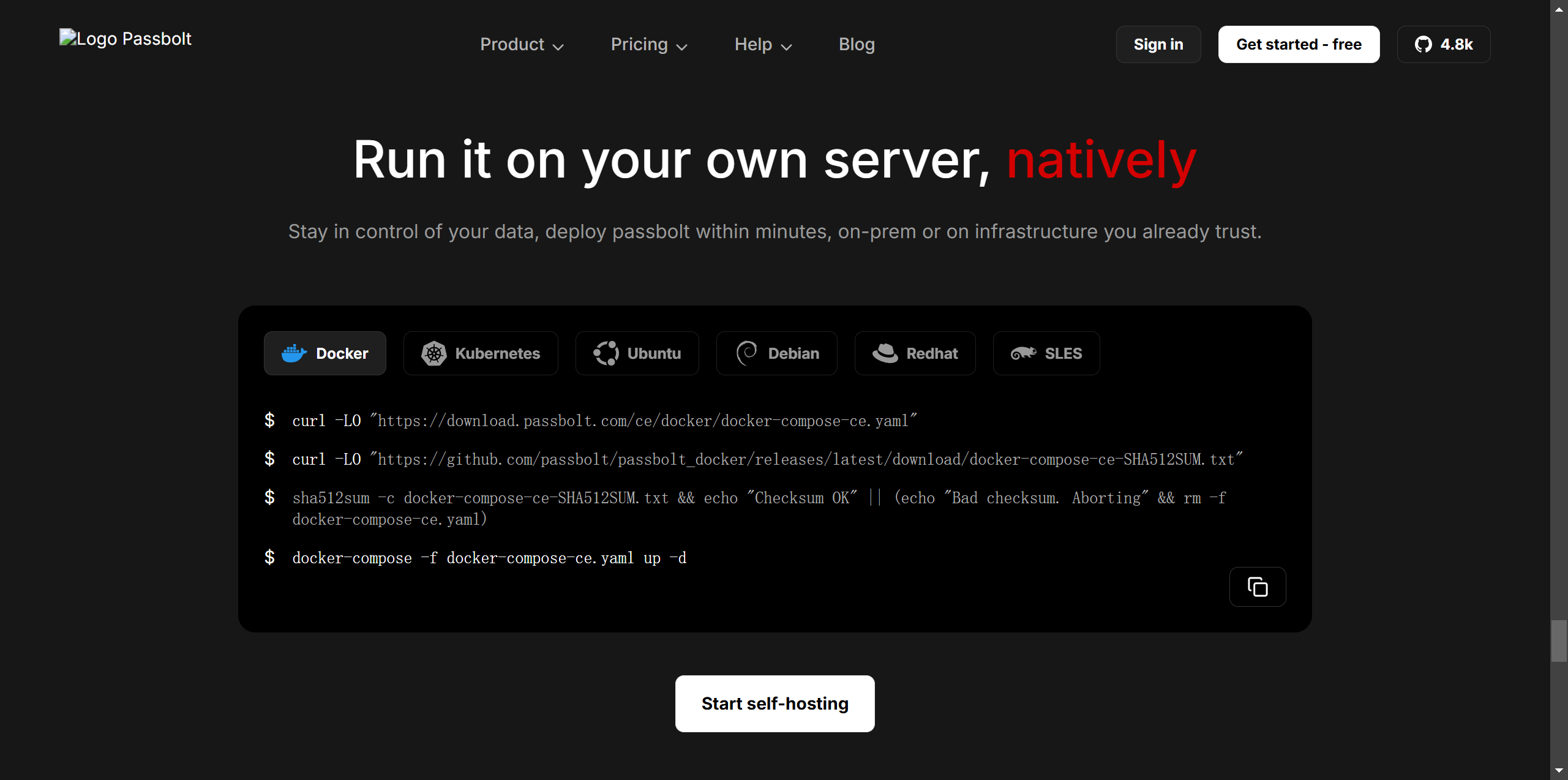Click the Start self-hosting button
The width and height of the screenshot is (1568, 780).
click(775, 703)
